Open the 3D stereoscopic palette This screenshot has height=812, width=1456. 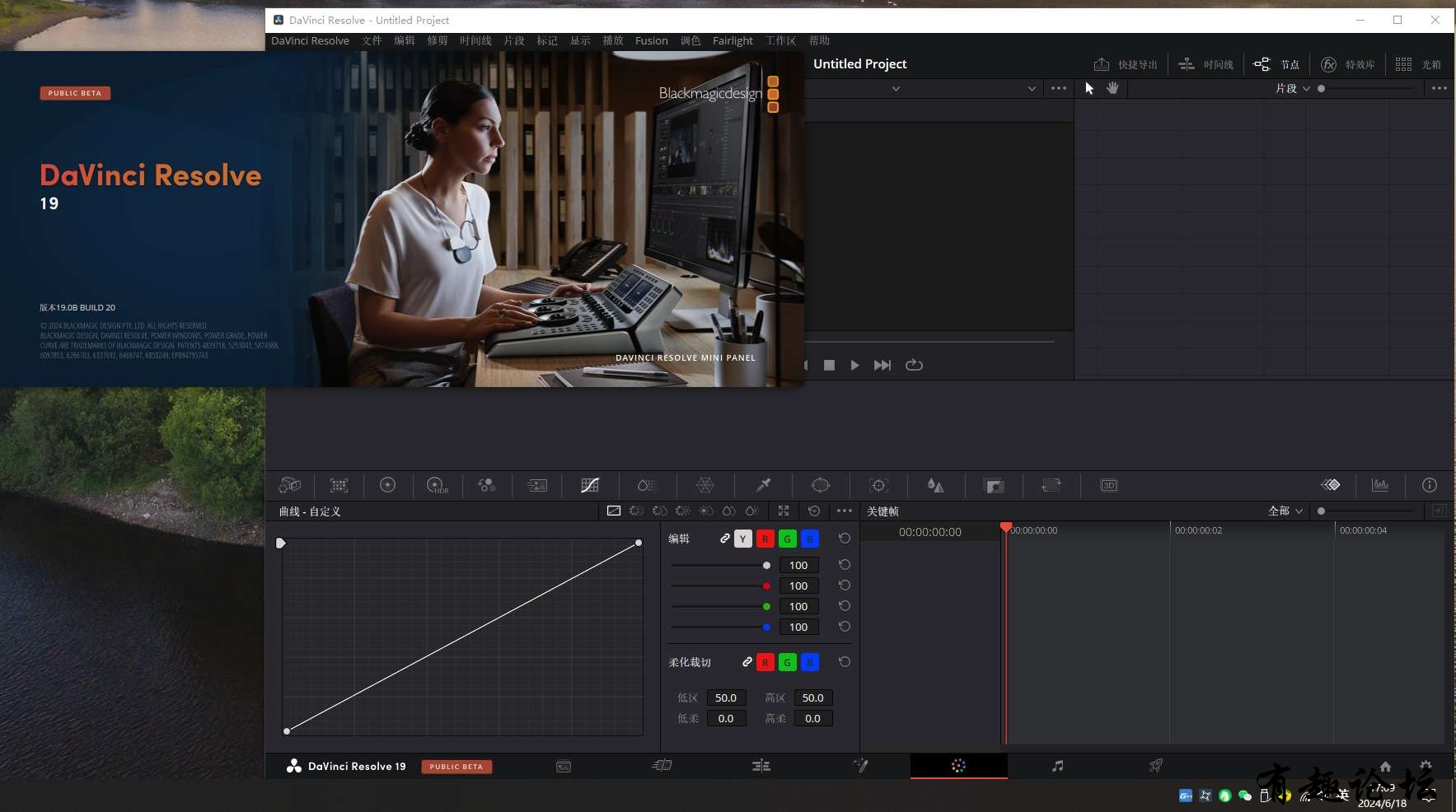pos(1108,485)
